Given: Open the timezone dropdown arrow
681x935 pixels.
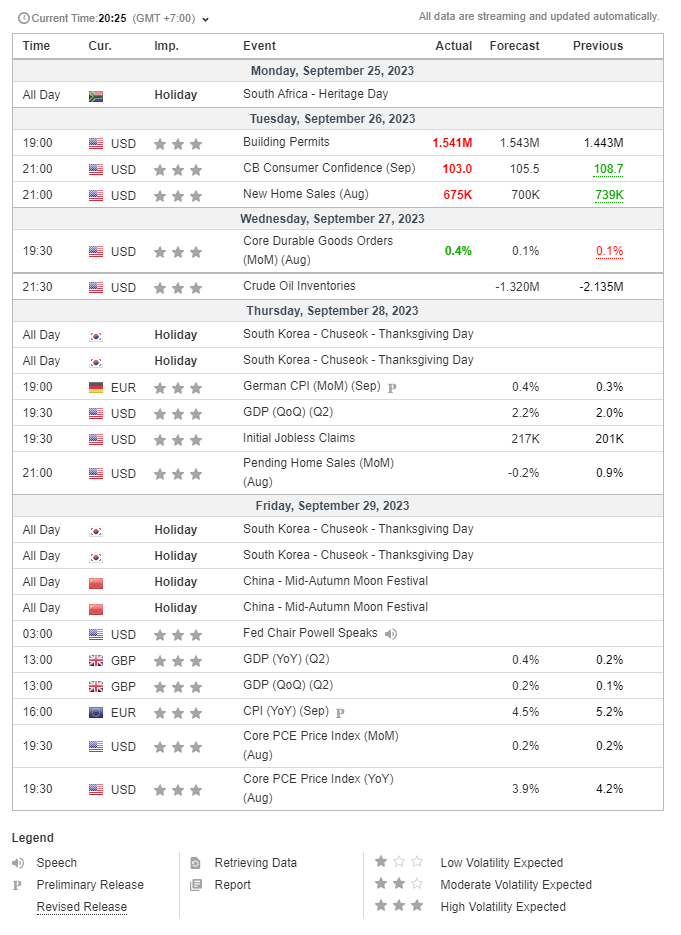Looking at the screenshot, I should click(x=205, y=19).
